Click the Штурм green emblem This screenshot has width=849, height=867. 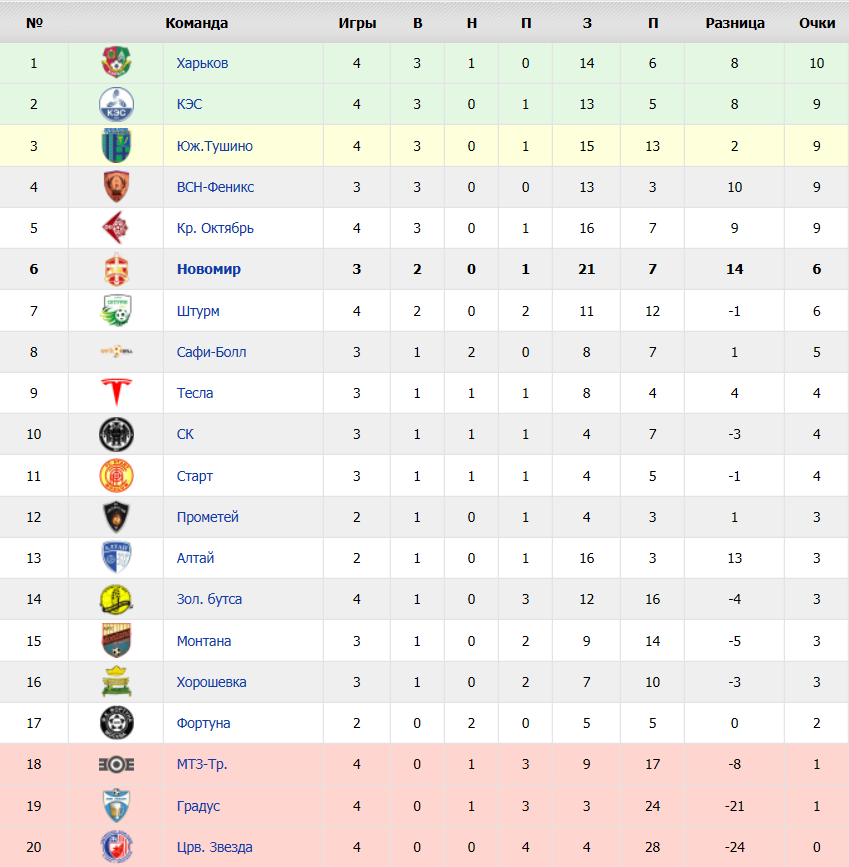pos(116,310)
